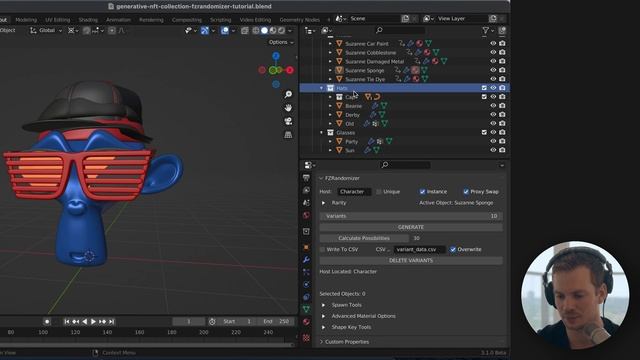Toggle the camera view icon in viewport
The width and height of the screenshot is (640, 360).
click(x=288, y=121)
